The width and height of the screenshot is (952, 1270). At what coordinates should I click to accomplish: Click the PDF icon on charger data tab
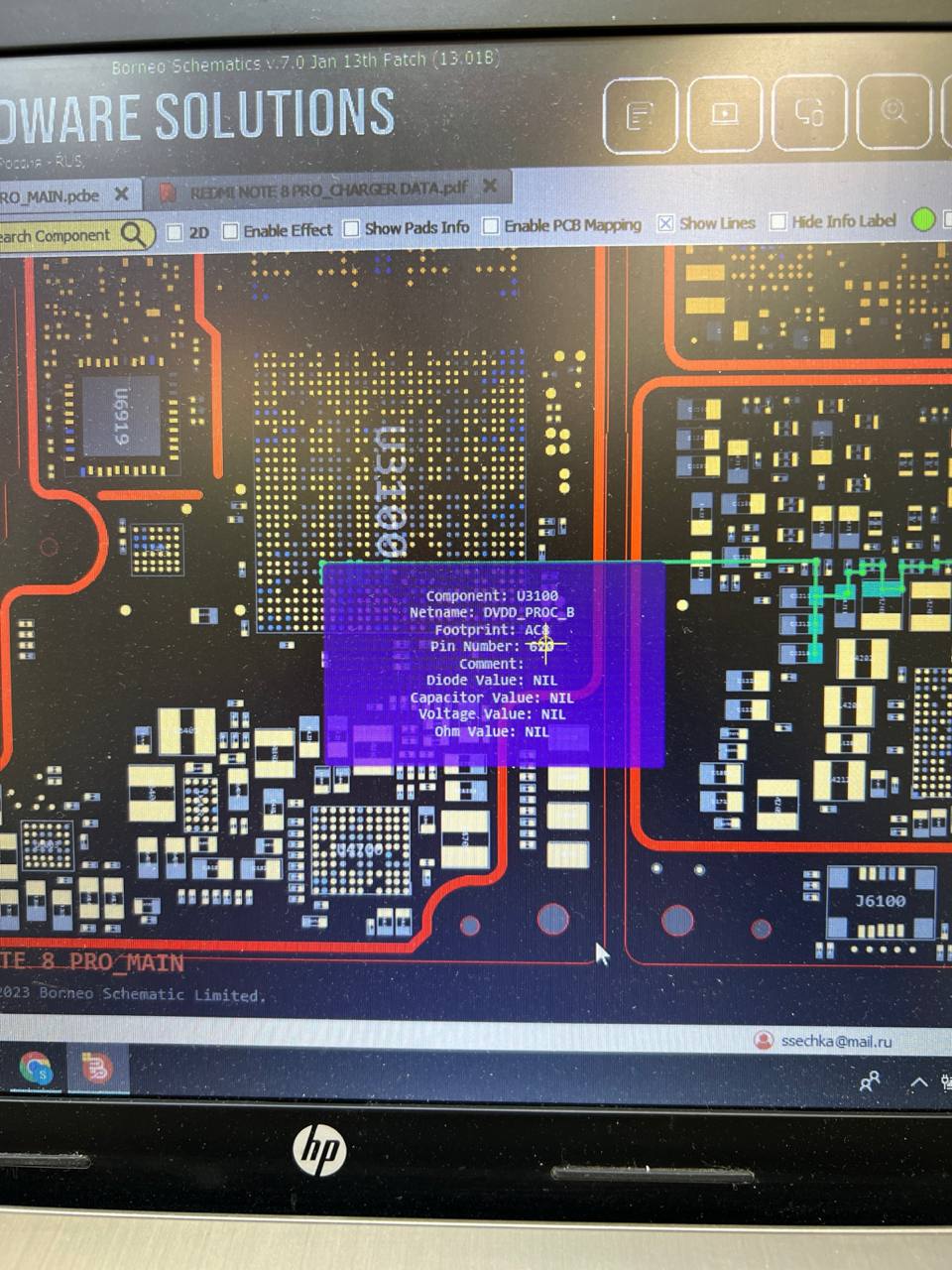coord(169,191)
